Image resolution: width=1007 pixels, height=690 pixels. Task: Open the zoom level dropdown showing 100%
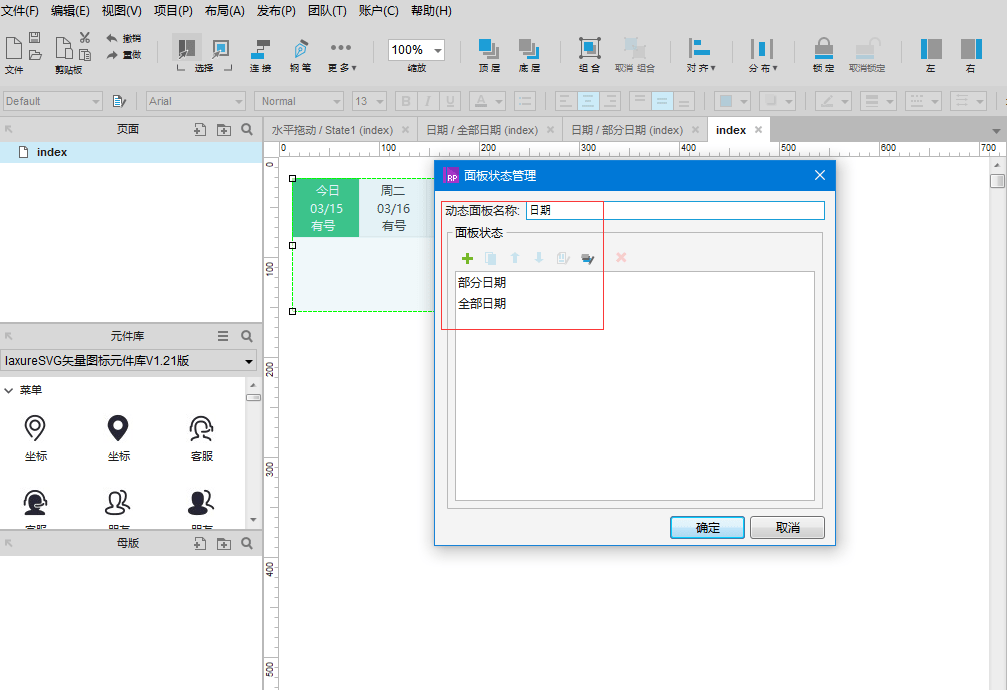(435, 49)
